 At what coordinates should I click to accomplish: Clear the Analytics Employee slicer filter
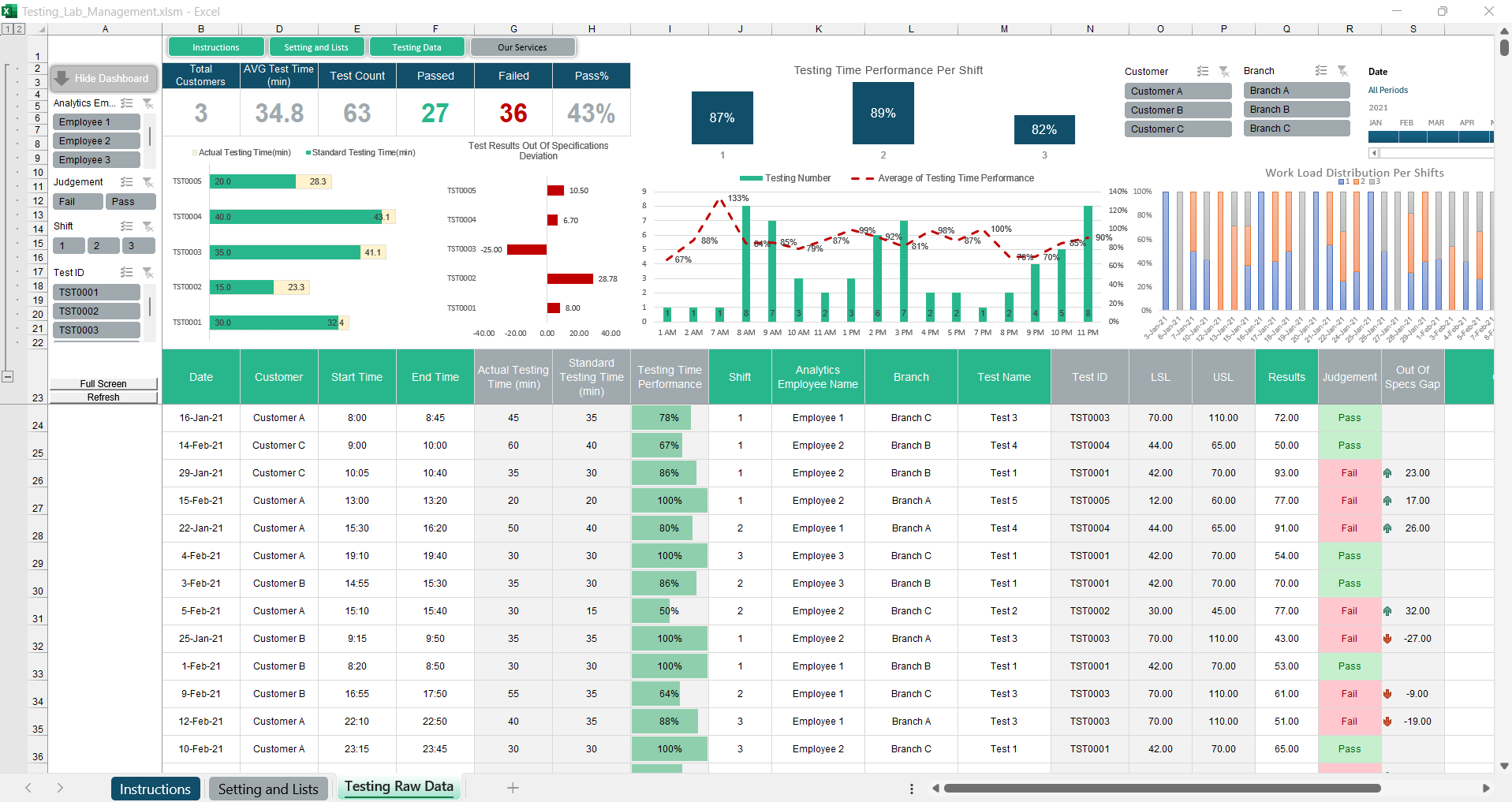tap(147, 103)
